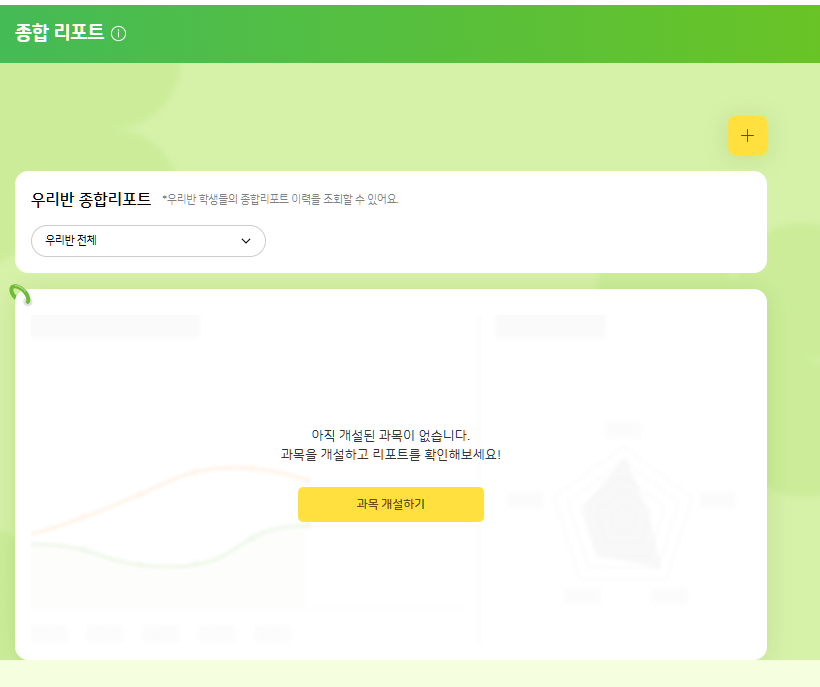Click the blurred title placeholder above radar chart

pyautogui.click(x=550, y=326)
